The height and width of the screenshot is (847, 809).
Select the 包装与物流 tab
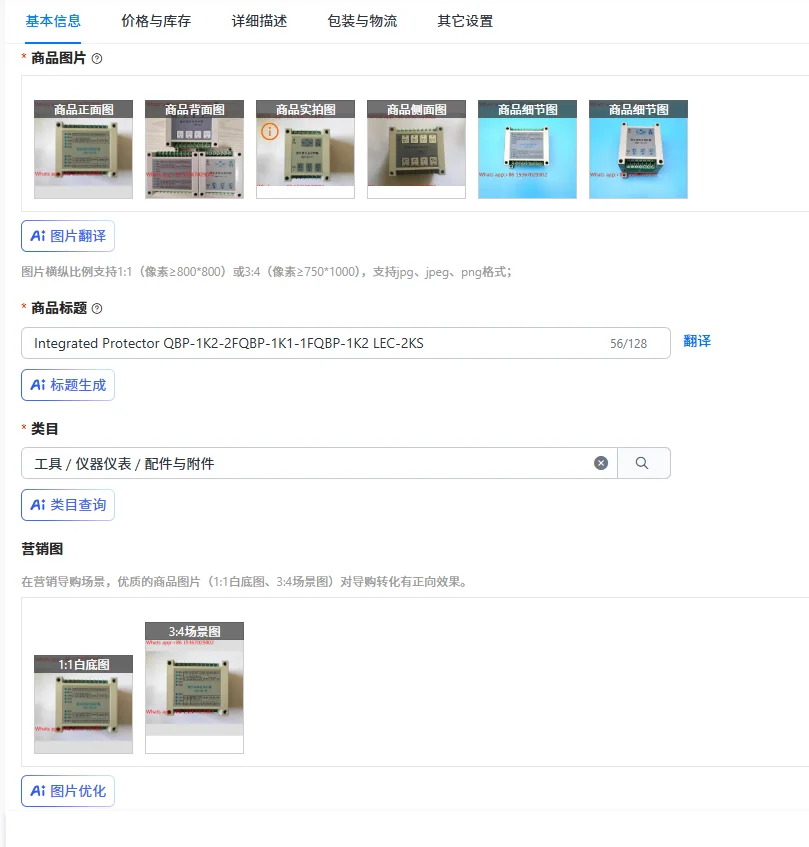click(x=362, y=21)
